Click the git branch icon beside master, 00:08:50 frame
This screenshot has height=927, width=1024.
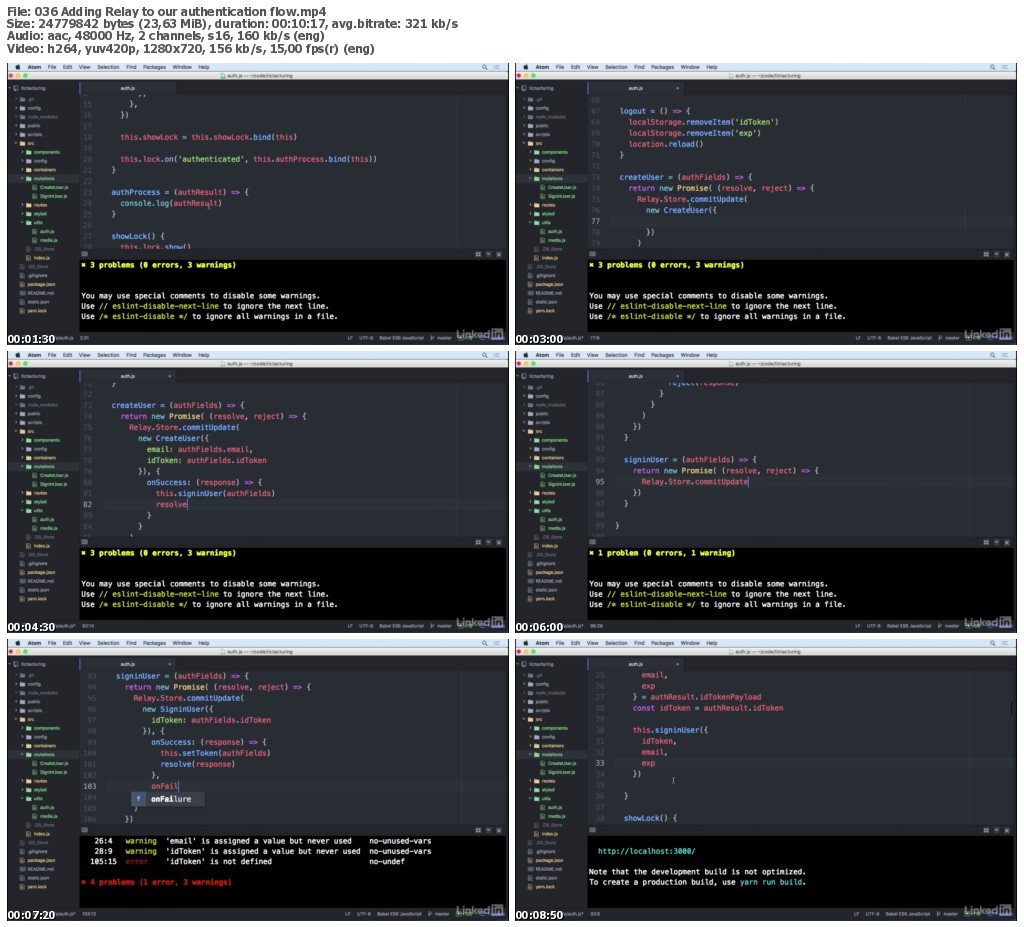click(x=940, y=914)
